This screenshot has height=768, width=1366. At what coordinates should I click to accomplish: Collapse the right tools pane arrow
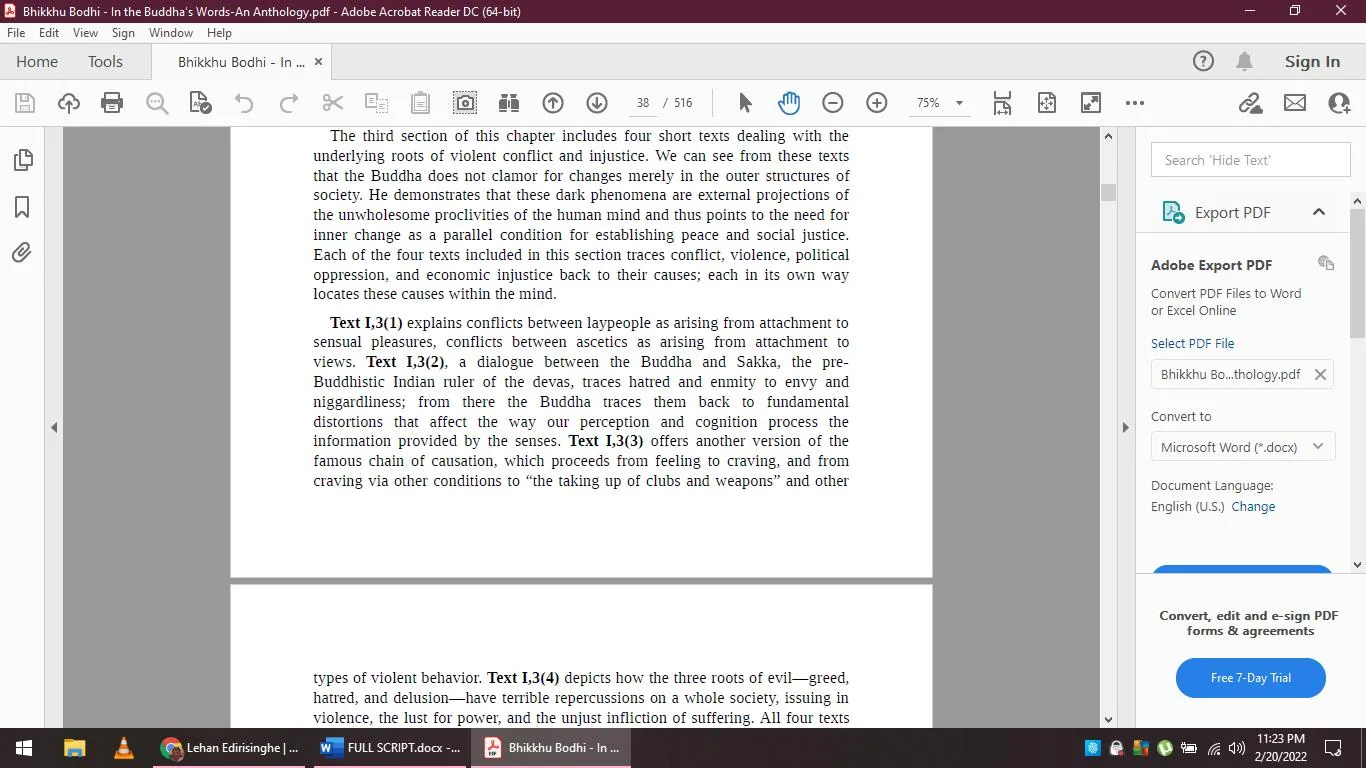point(1125,427)
